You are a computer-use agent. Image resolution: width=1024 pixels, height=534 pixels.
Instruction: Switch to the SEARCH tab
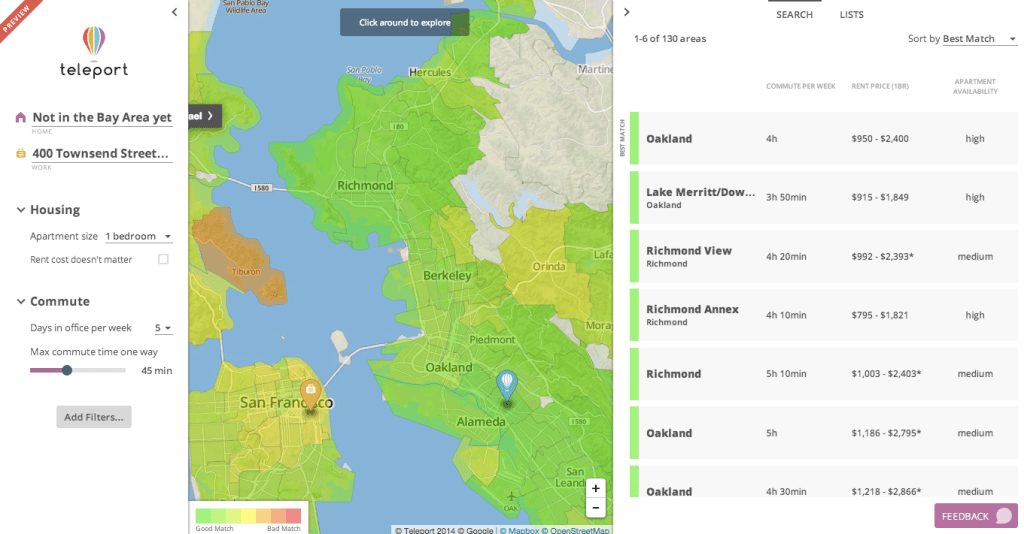[x=794, y=14]
